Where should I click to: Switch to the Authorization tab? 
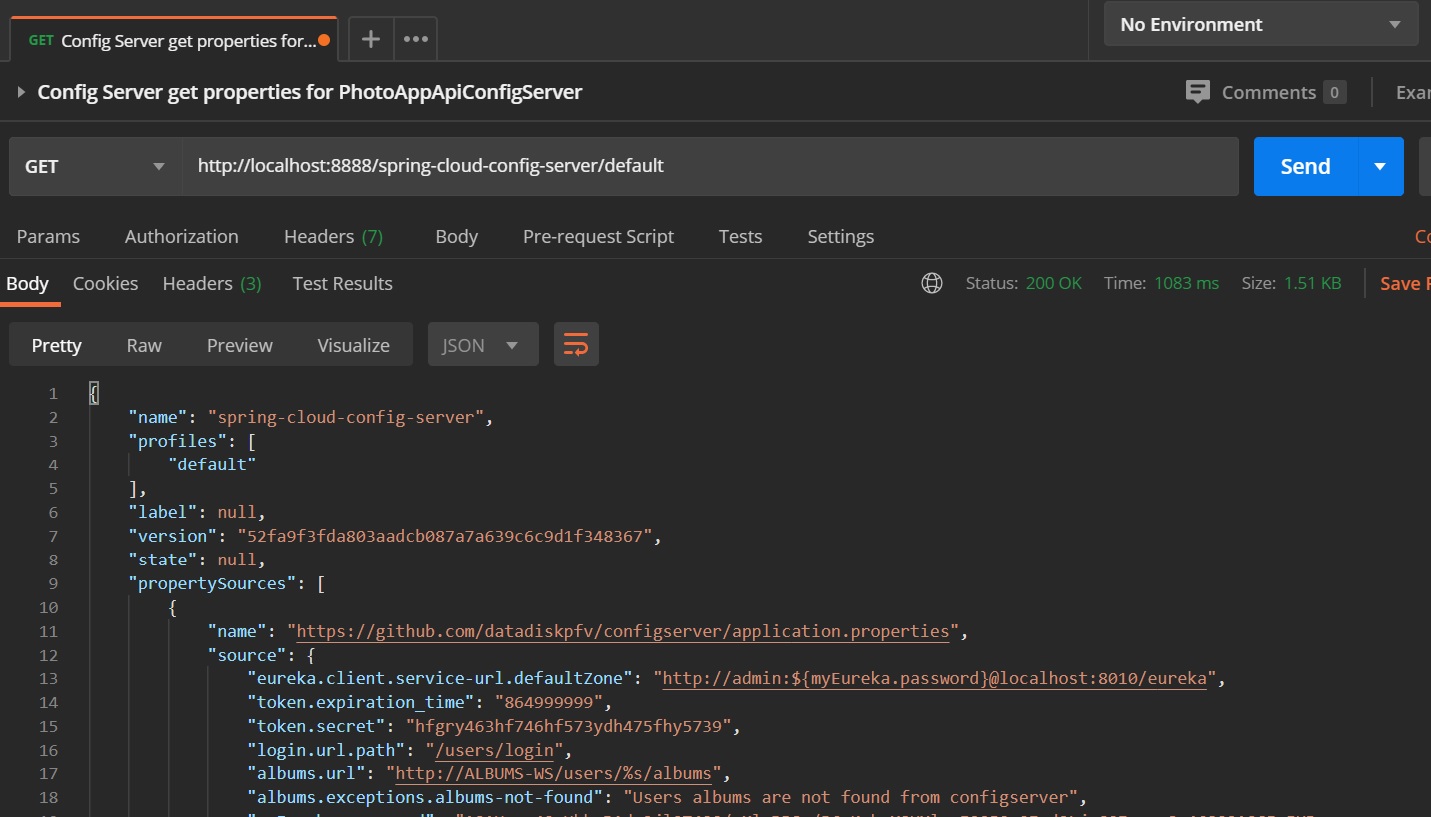pos(181,237)
